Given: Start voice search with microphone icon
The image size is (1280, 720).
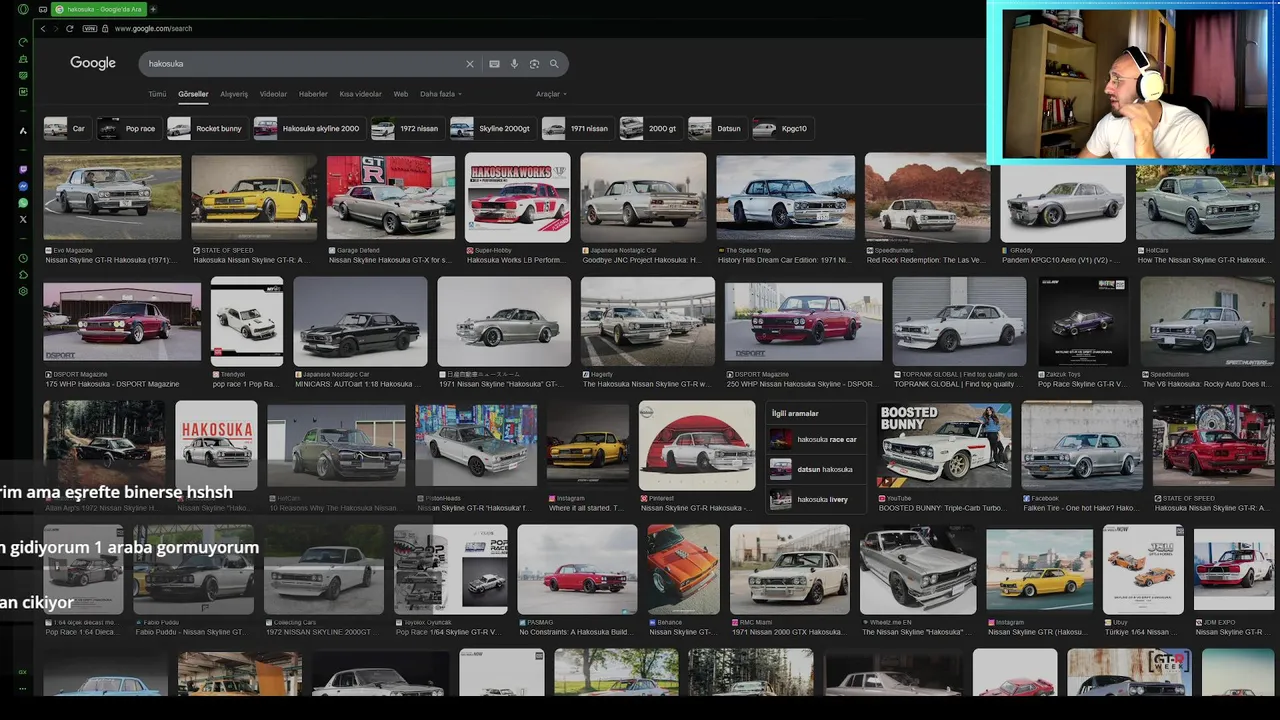Looking at the screenshot, I should (514, 64).
